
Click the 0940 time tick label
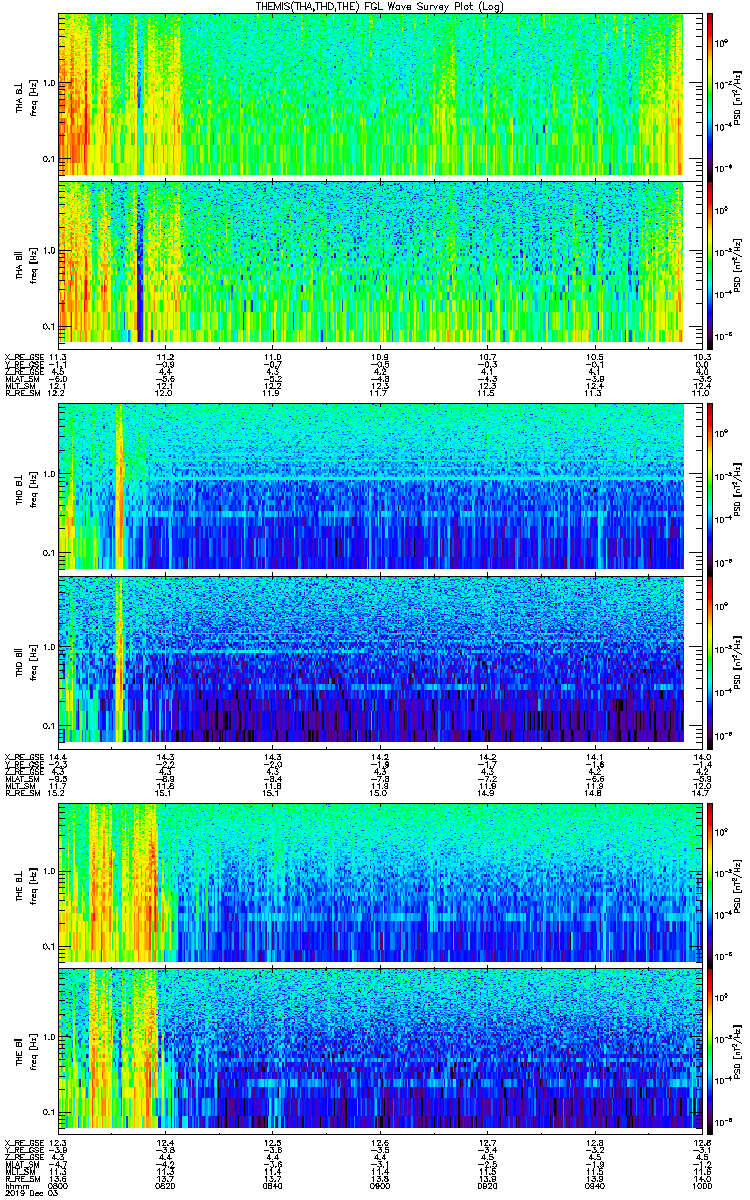pos(595,1187)
